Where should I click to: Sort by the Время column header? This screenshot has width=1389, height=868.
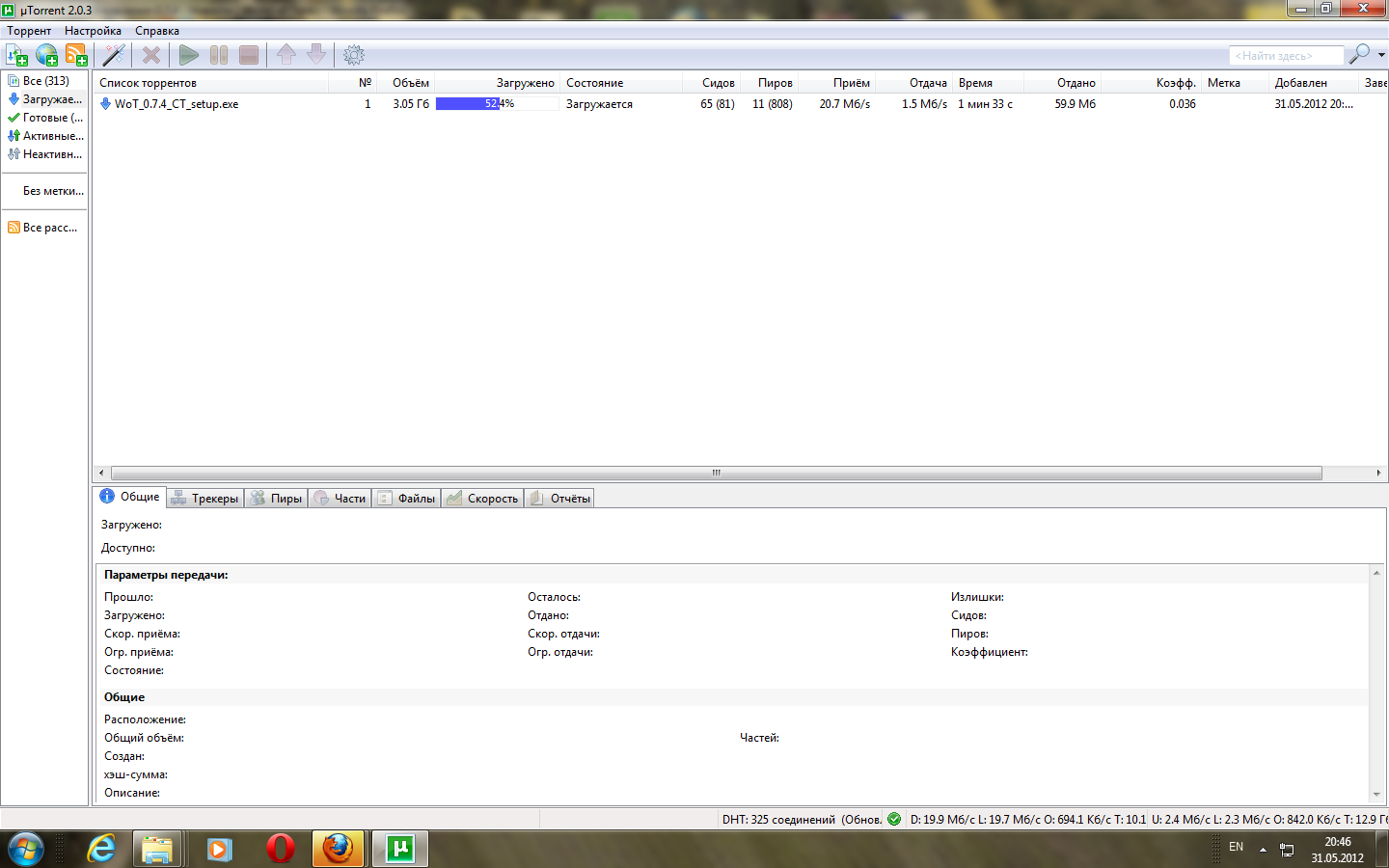coord(989,83)
